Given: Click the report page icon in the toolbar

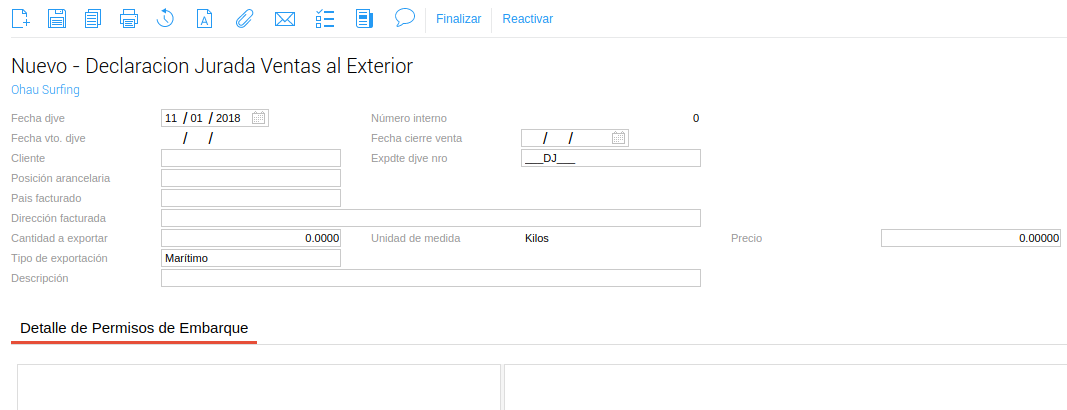Looking at the screenshot, I should (x=364, y=18).
